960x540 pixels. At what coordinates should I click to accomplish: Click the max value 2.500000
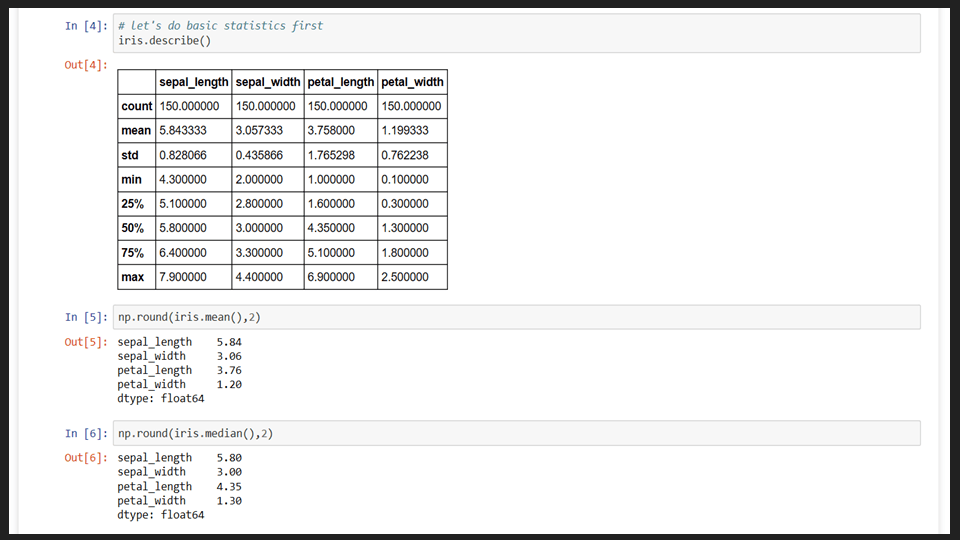405,277
